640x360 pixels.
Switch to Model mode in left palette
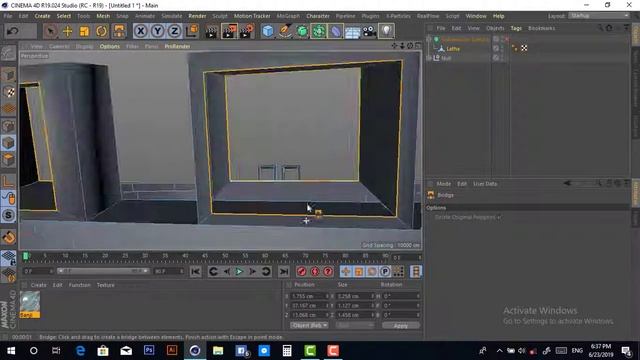pos(9,75)
